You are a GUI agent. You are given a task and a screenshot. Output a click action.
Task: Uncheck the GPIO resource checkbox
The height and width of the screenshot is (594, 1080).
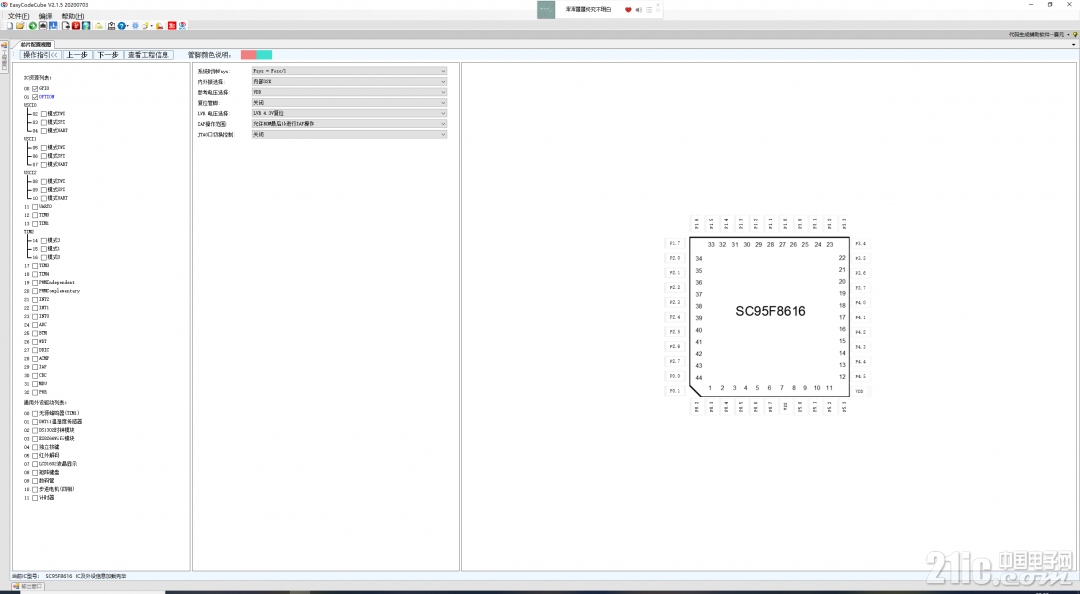pos(35,88)
